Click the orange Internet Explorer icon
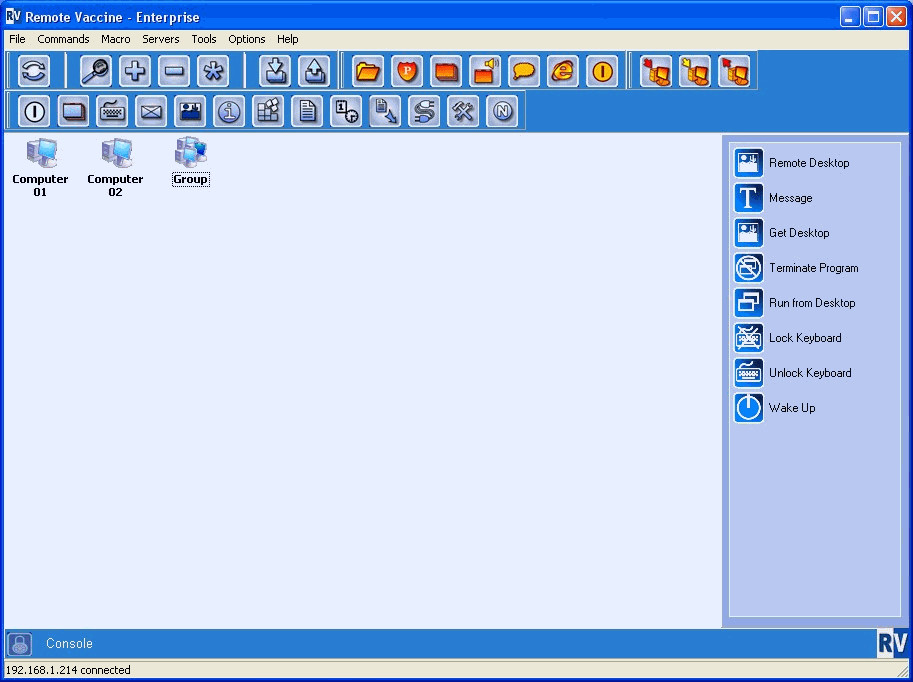The height and width of the screenshot is (682, 913). 563,71
